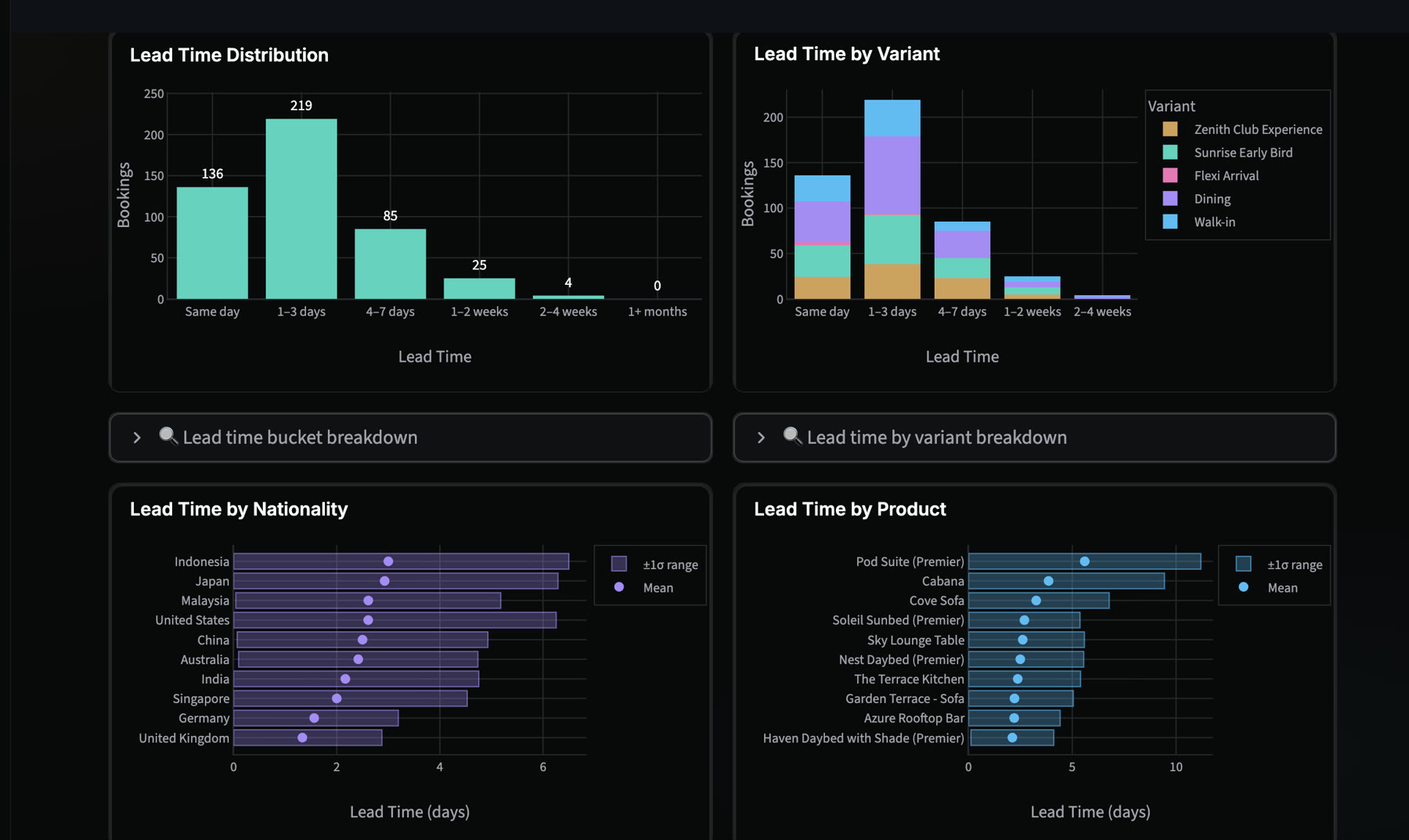This screenshot has height=840, width=1409.
Task: Click the Japan mean dot
Action: click(384, 581)
